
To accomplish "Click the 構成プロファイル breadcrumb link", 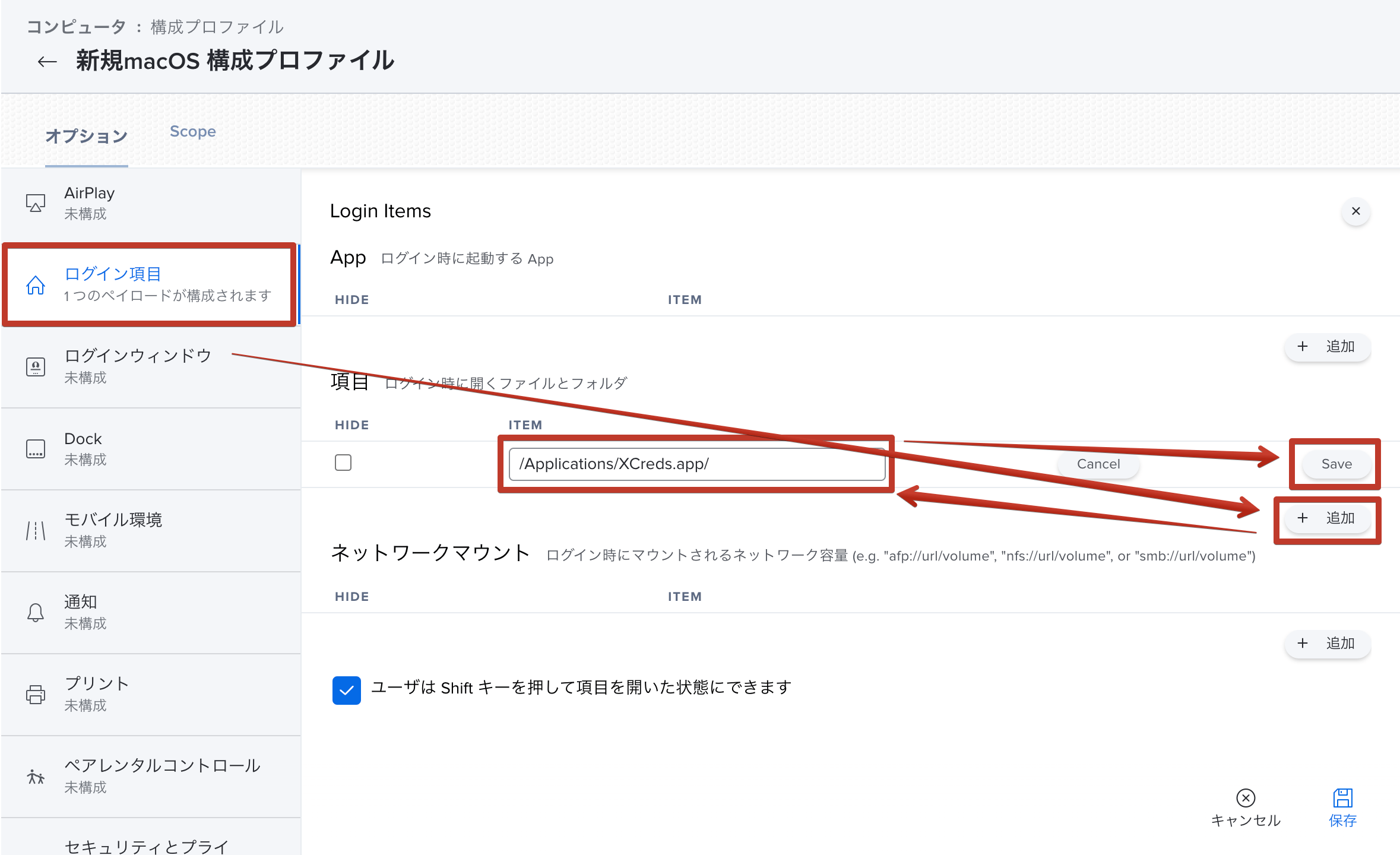I will [x=217, y=27].
